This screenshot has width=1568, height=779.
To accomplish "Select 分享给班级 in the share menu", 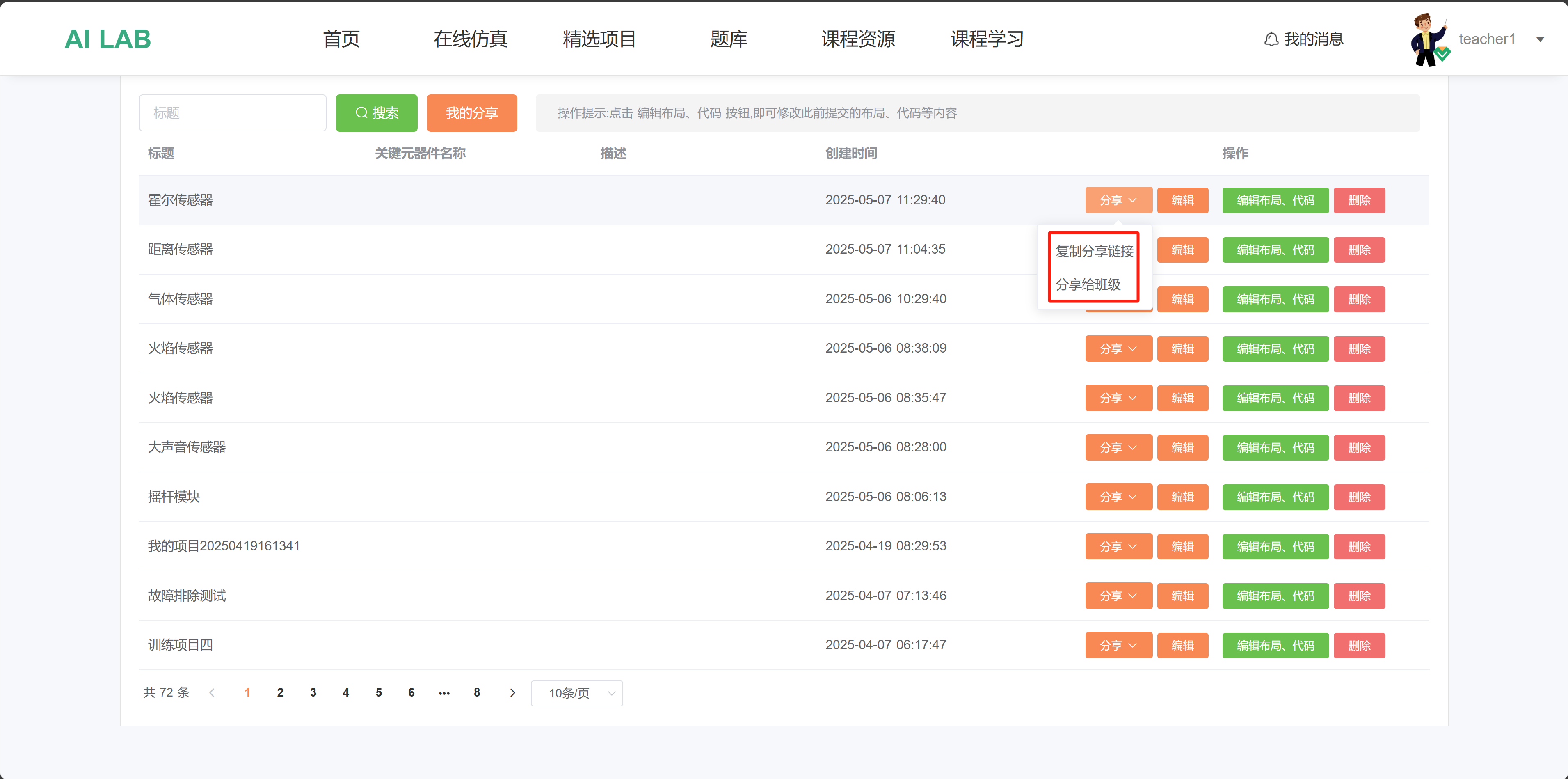I will 1088,284.
